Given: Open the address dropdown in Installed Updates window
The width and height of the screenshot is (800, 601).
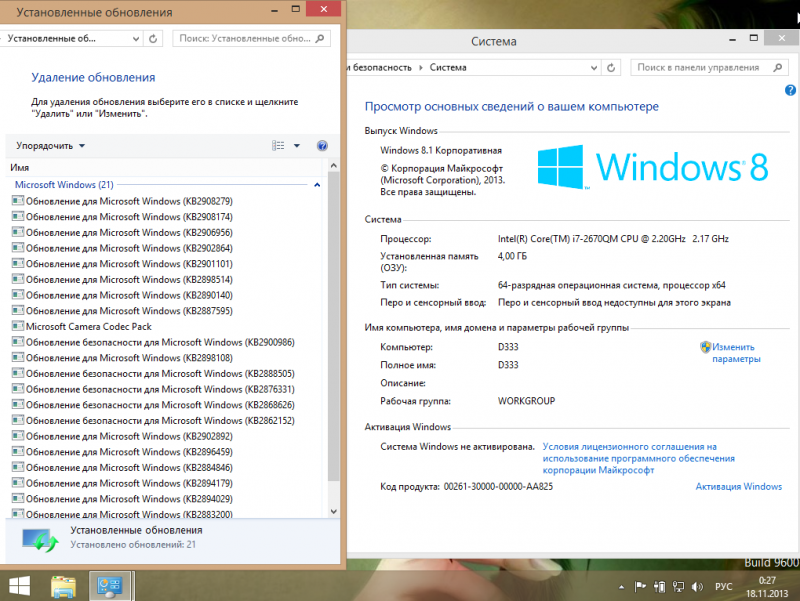Looking at the screenshot, I should click(x=136, y=38).
